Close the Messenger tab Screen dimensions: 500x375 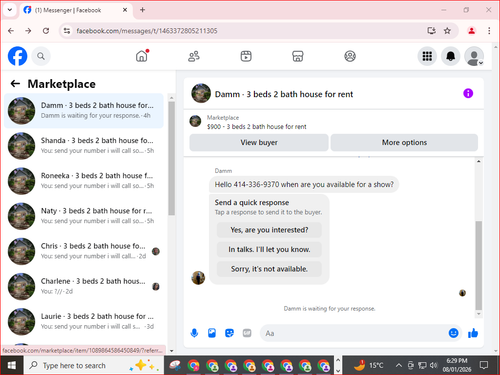[125, 10]
